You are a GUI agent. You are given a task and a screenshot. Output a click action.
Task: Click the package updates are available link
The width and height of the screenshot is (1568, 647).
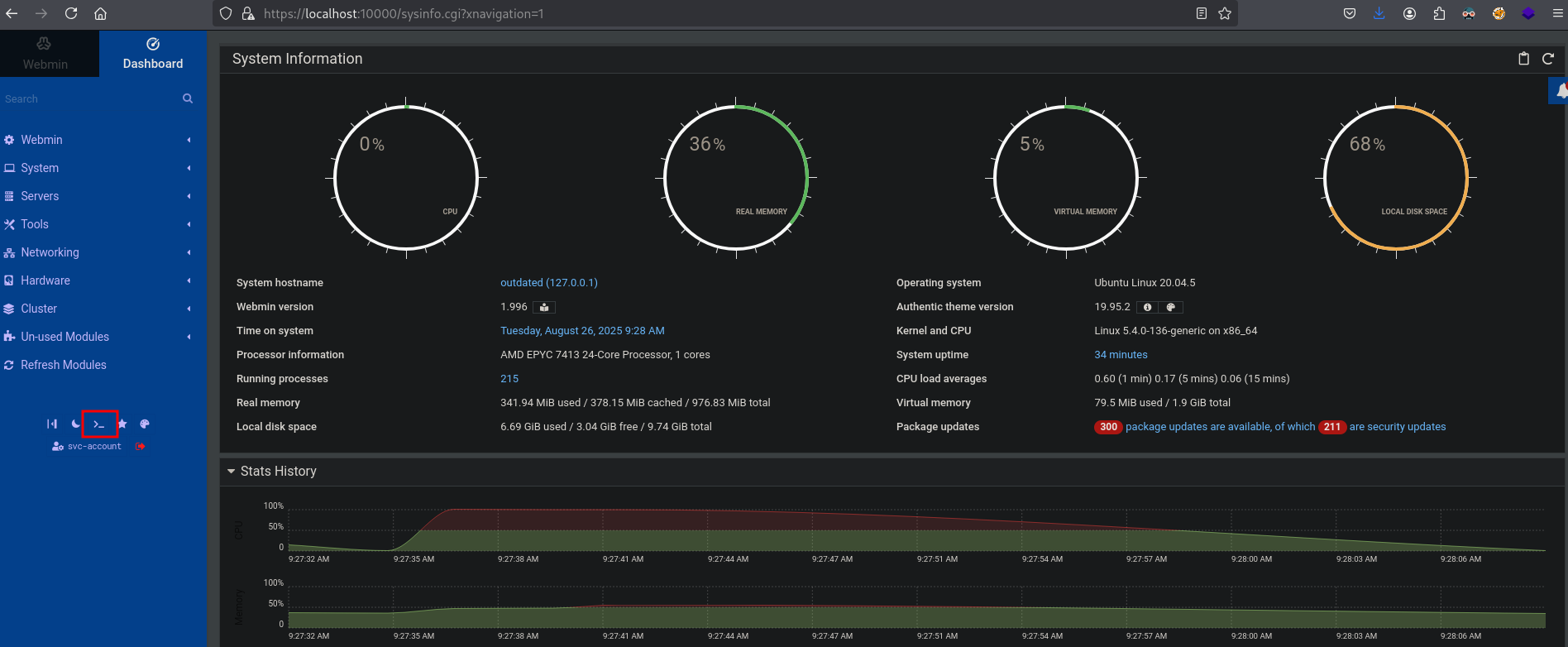tap(1219, 427)
